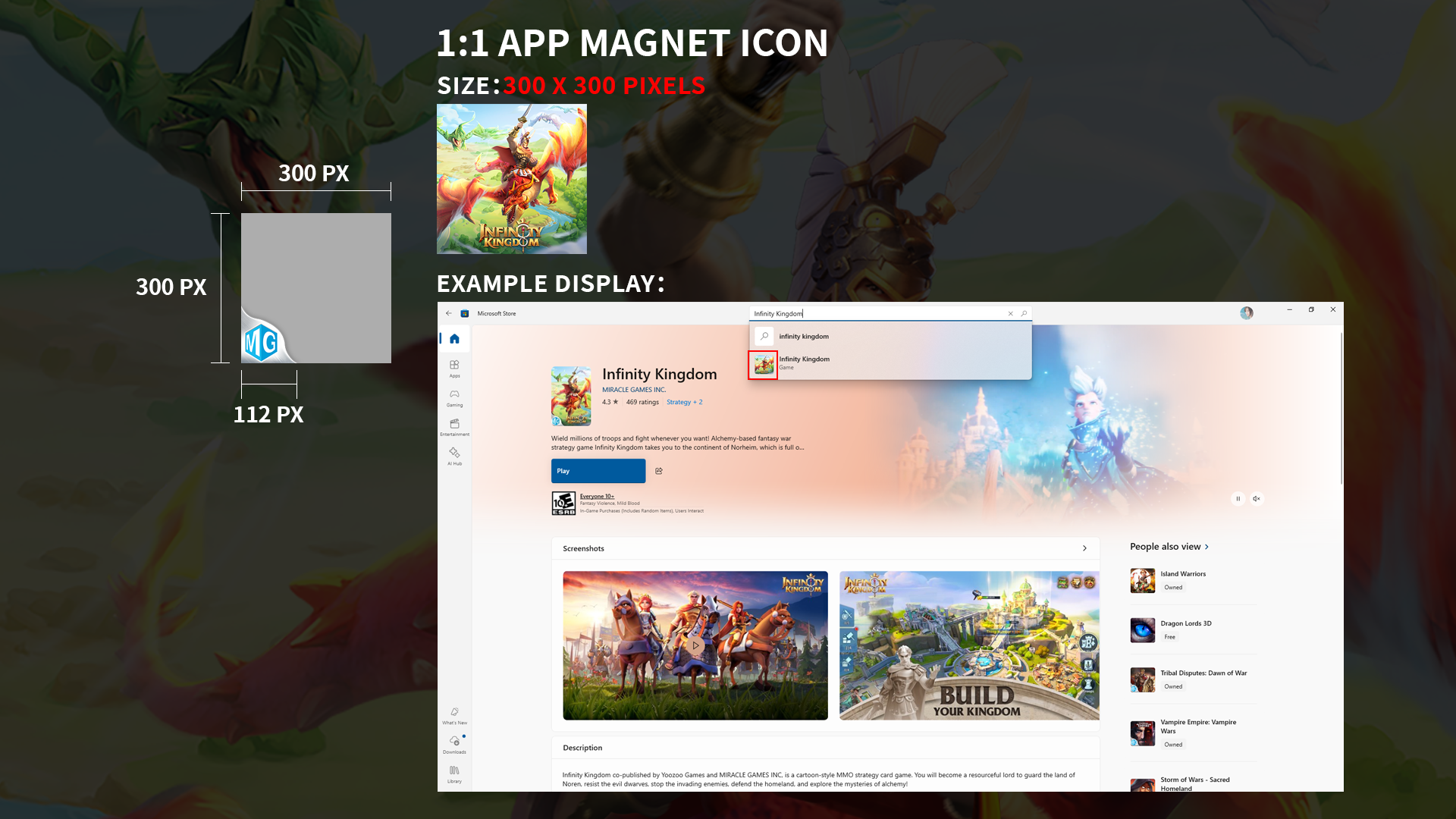Open the Gaming section in the sidebar
This screenshot has width=1456, height=819.
tap(454, 398)
